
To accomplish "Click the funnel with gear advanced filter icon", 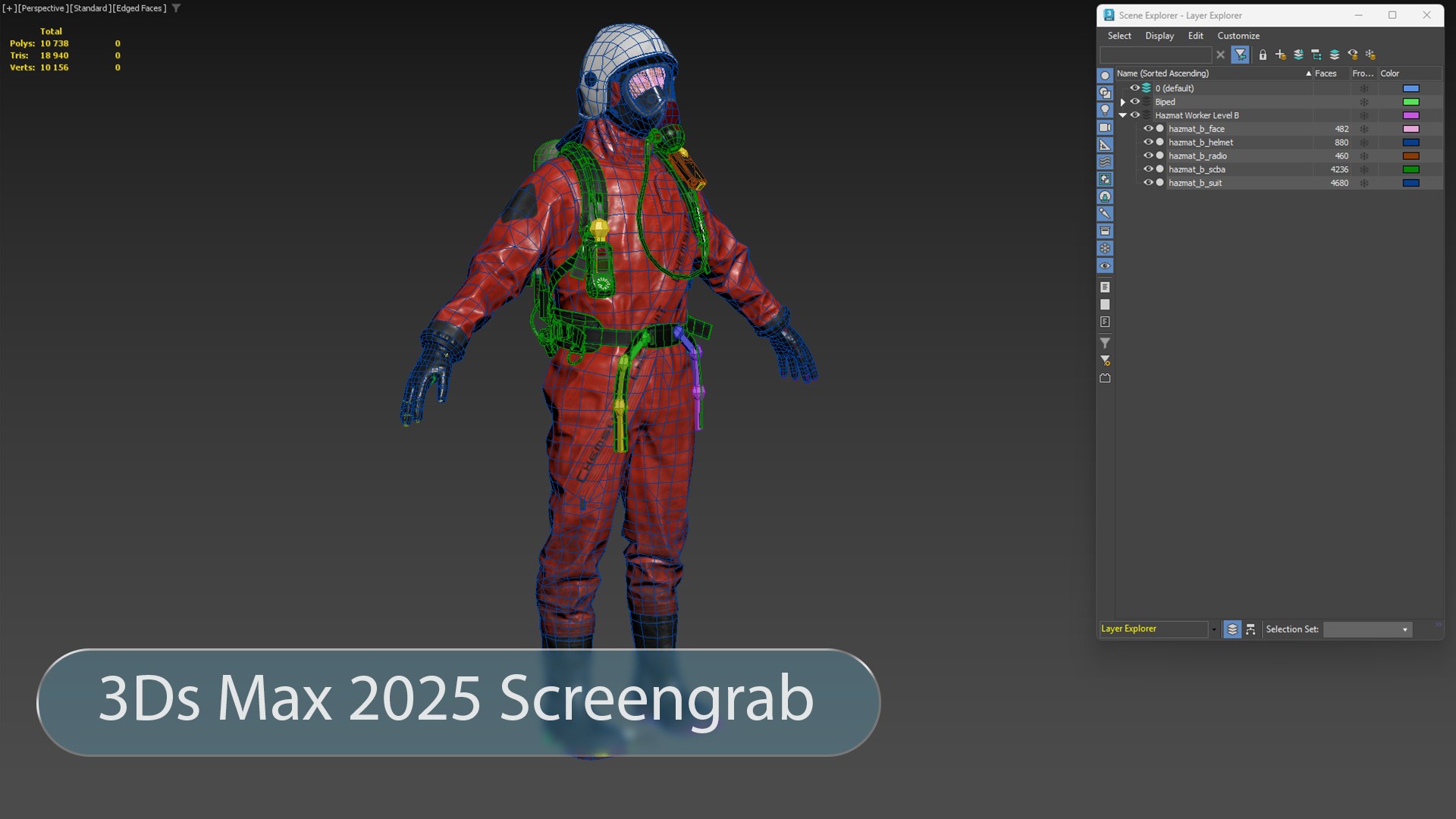I will [1105, 361].
